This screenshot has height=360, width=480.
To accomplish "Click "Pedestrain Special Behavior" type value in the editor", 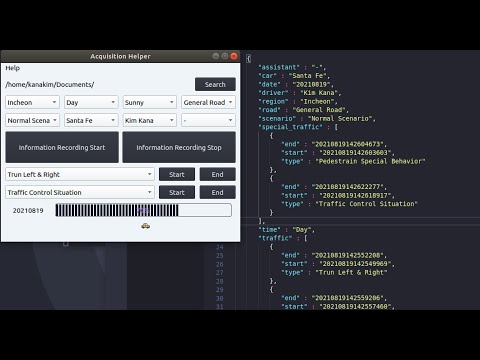I will (x=370, y=161).
